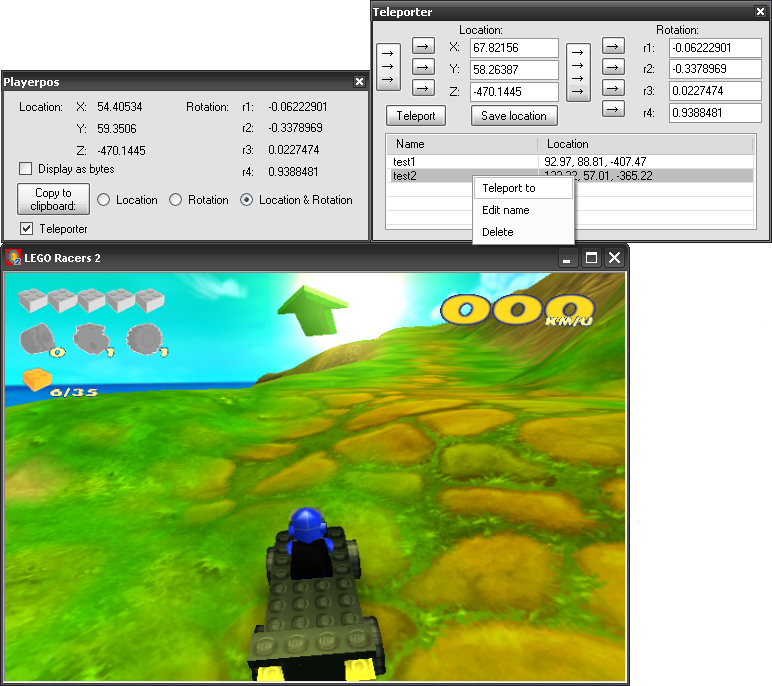
Task: Click the Playerpos r4 value 0.9388481
Action: coord(293,172)
